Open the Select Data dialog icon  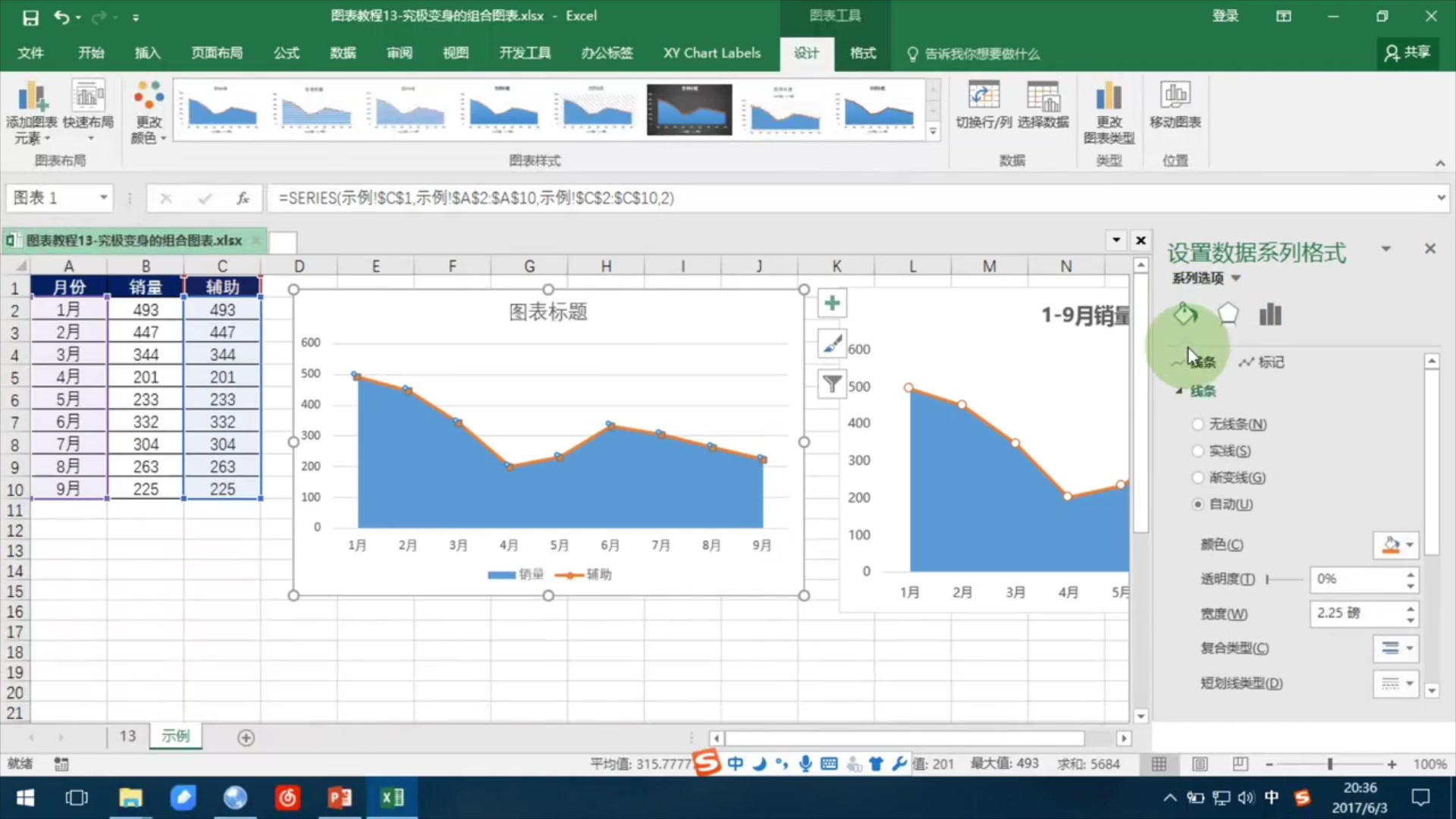1043,97
